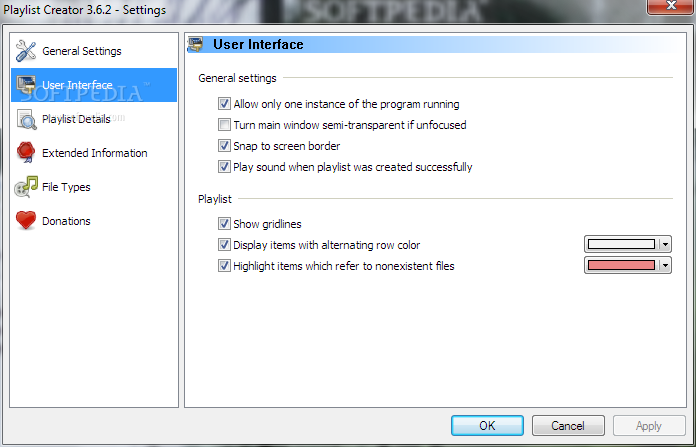The image size is (696, 447).
Task: Click the Playlist Creator 3.6.2 title bar text
Action: point(85,10)
